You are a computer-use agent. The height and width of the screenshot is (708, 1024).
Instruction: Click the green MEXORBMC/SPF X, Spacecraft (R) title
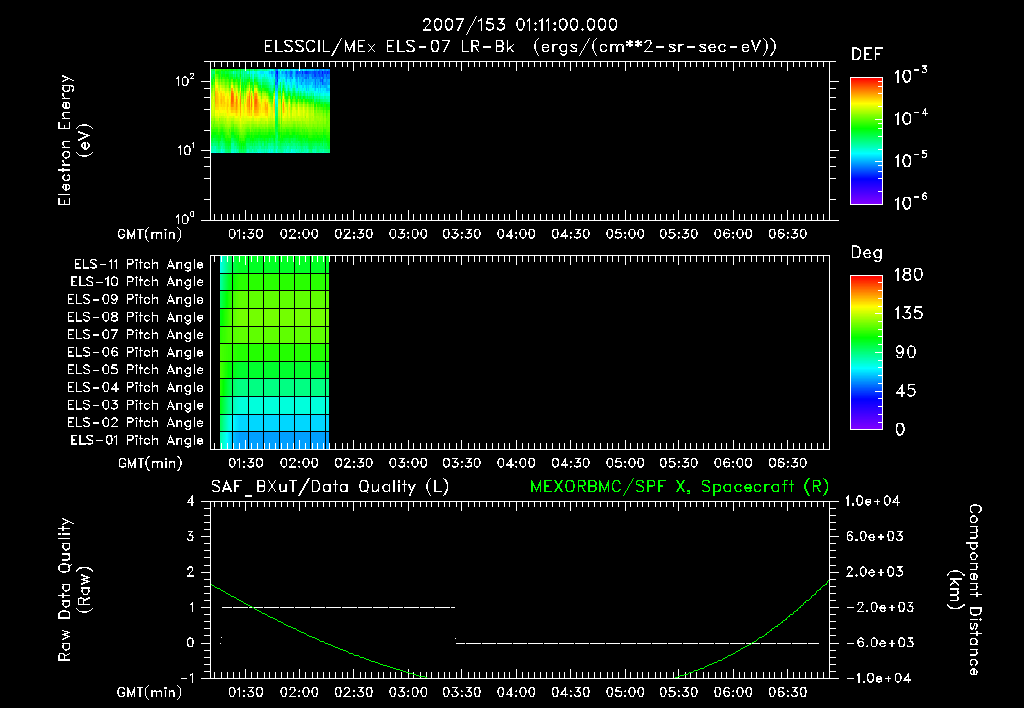tap(679, 487)
